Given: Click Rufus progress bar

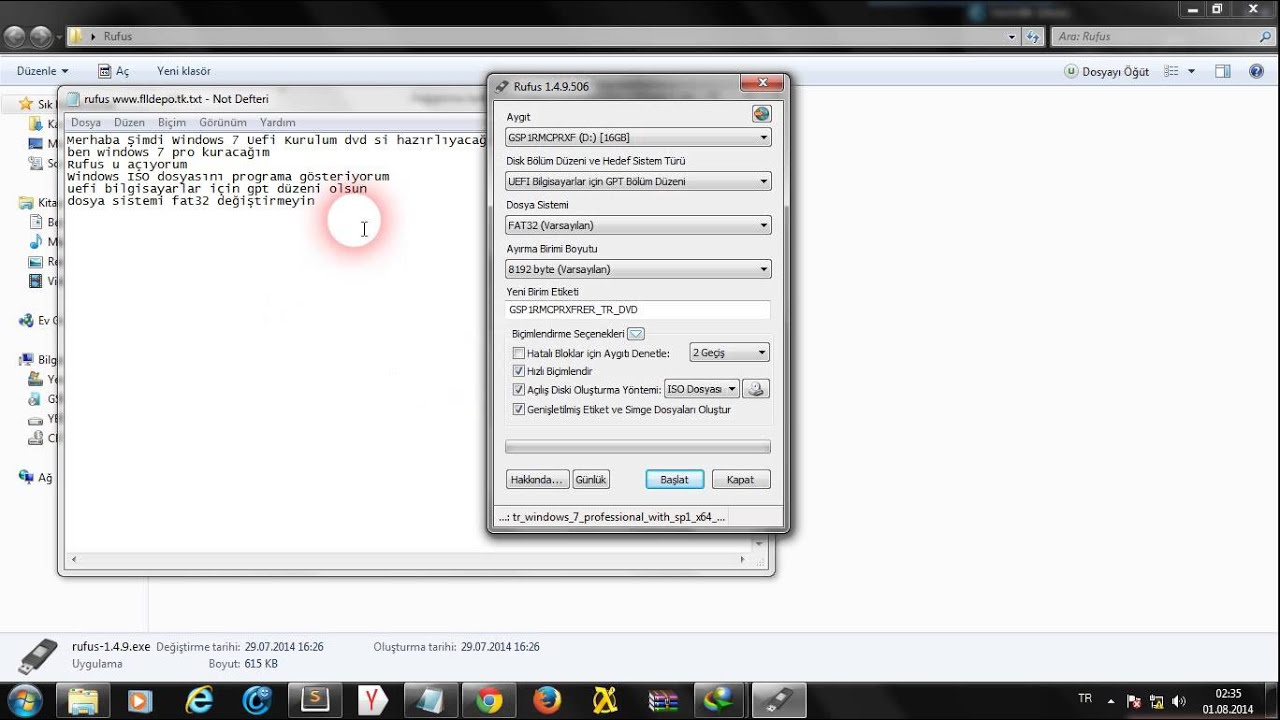Looking at the screenshot, I should [x=638, y=447].
